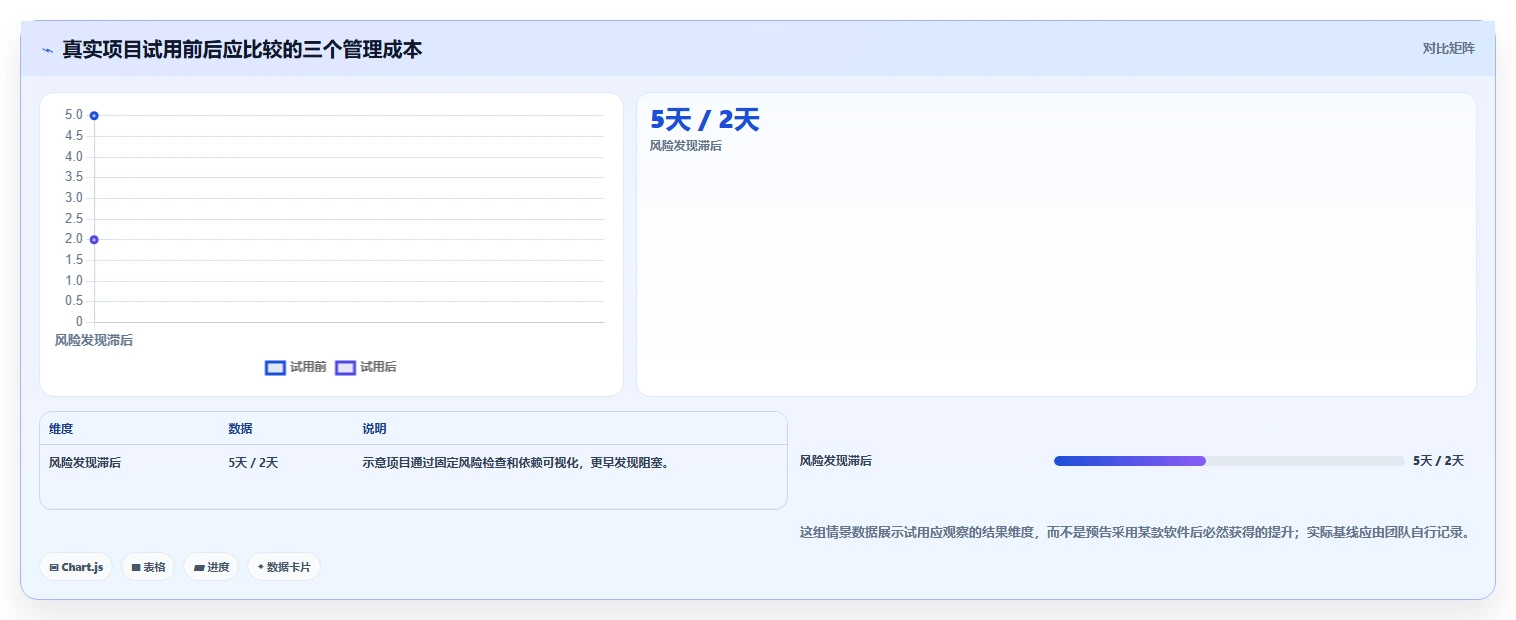Click the 5.0 data point on chart

pos(94,115)
